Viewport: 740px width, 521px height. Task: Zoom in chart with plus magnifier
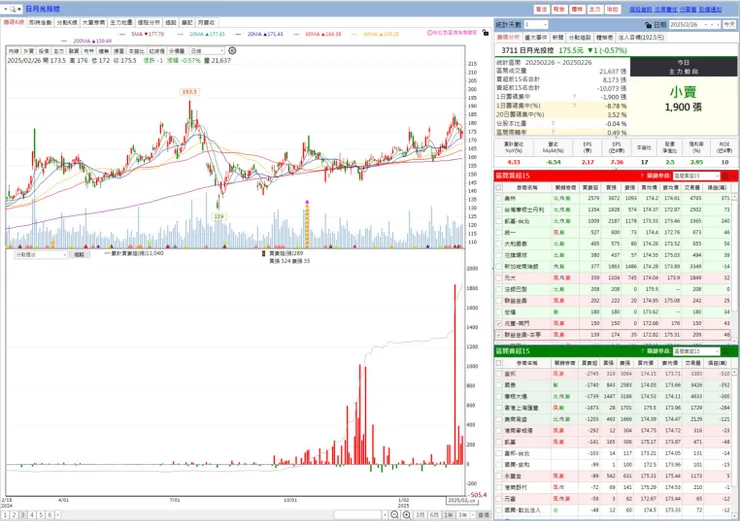pyautogui.click(x=406, y=515)
